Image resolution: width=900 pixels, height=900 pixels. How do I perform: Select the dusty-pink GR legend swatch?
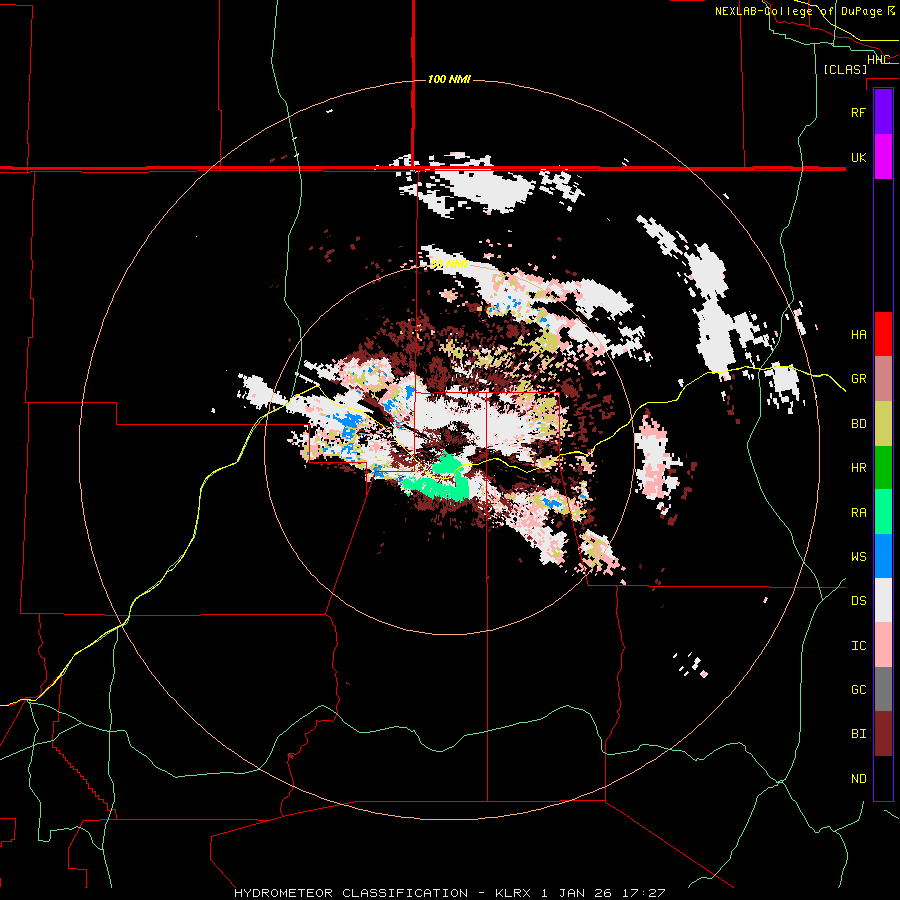(883, 379)
